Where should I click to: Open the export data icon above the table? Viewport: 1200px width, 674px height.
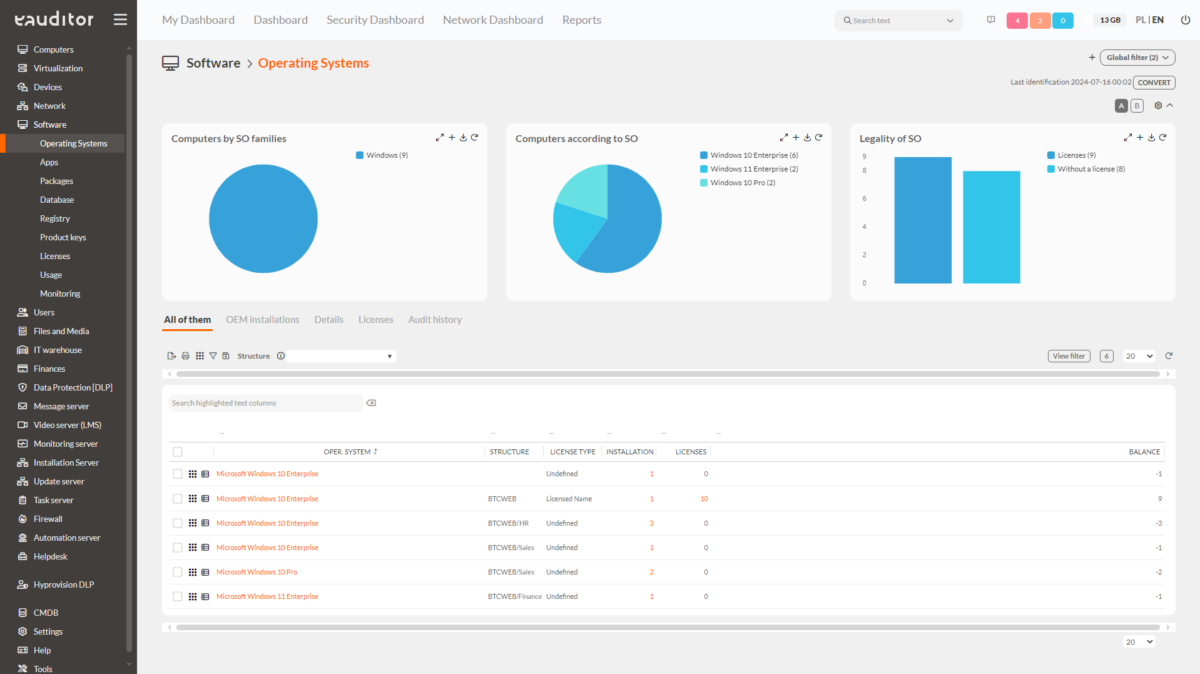click(171, 355)
